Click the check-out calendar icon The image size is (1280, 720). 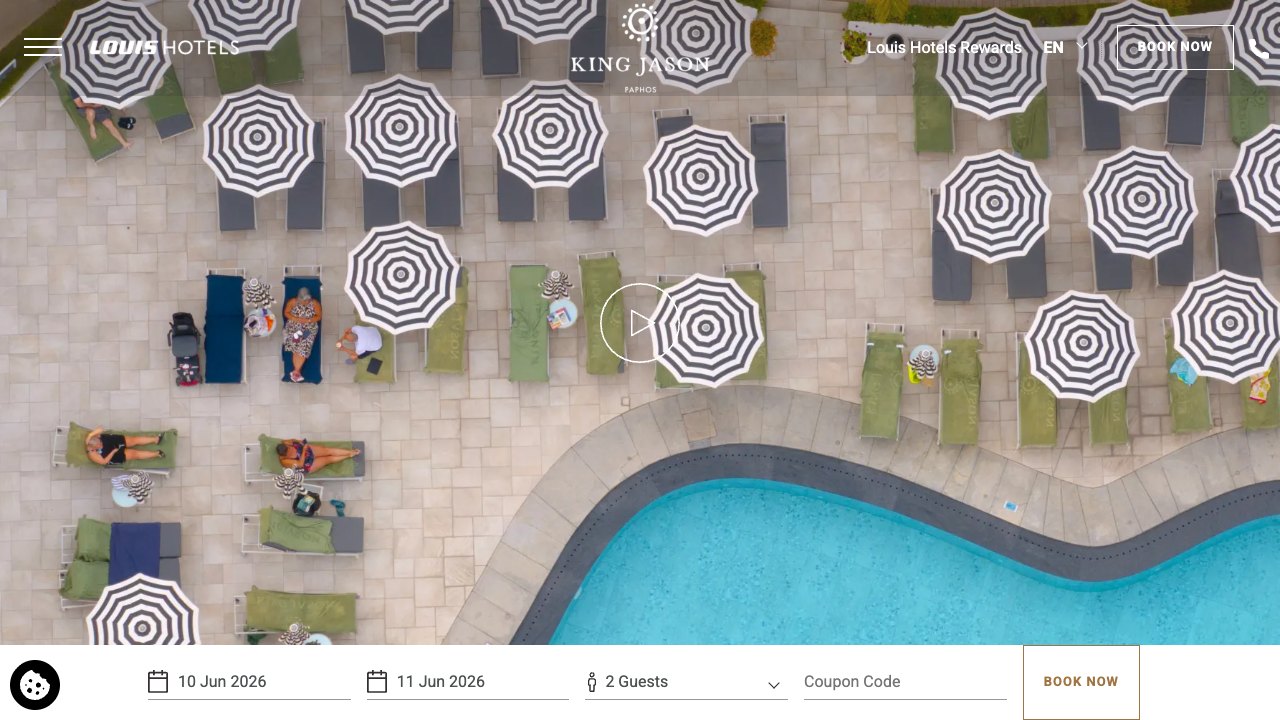[x=377, y=682]
